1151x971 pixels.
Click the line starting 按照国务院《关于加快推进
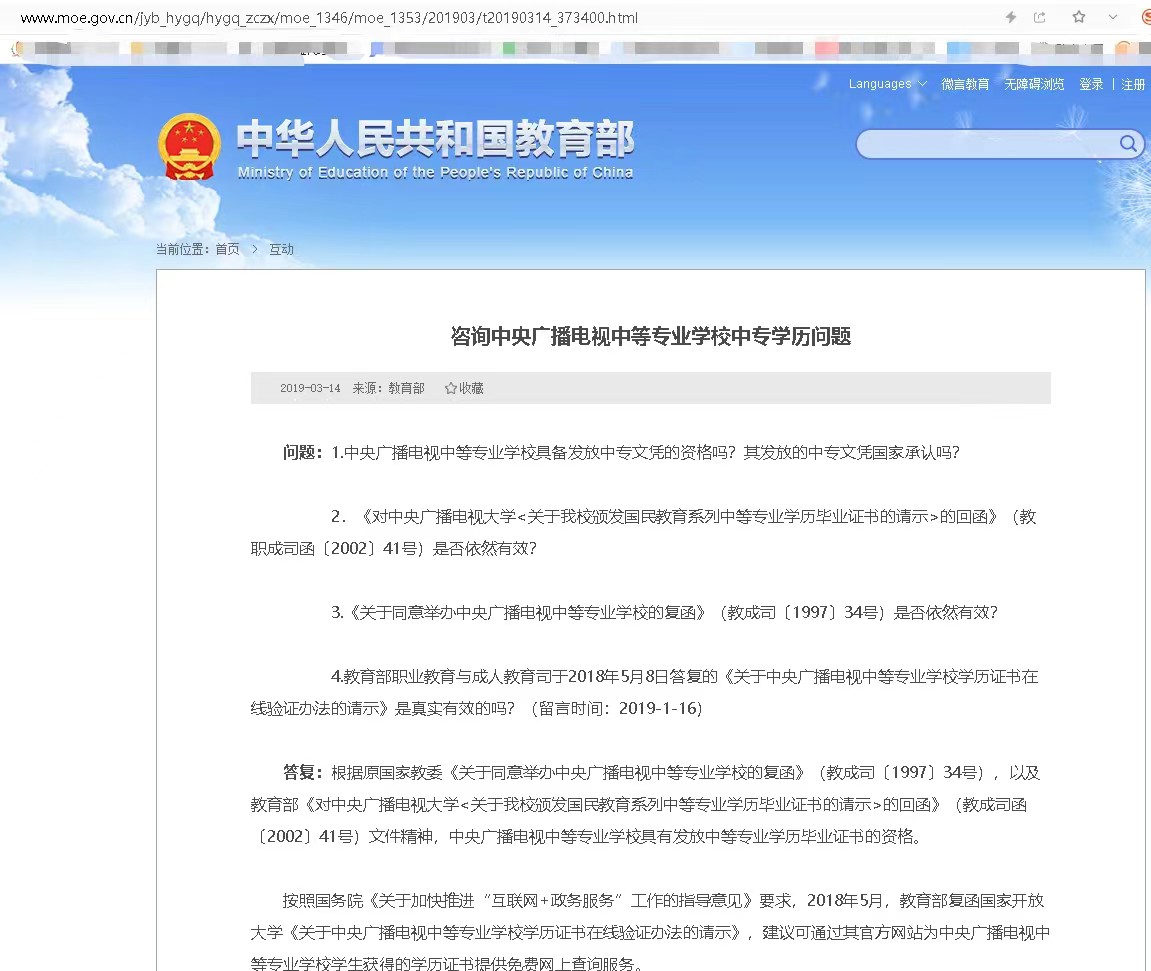[x=663, y=901]
